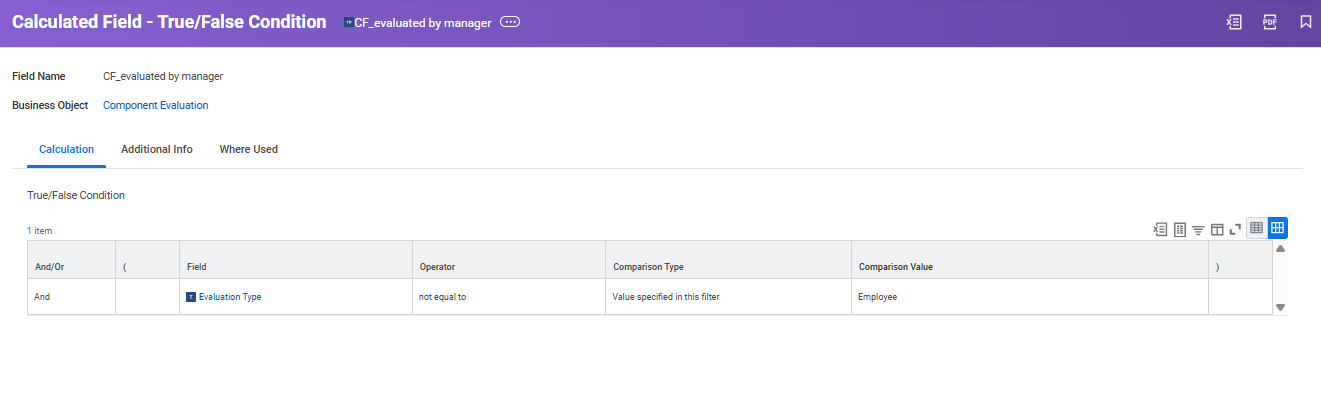
Task: Click the Field Name value text
Action: tap(163, 76)
